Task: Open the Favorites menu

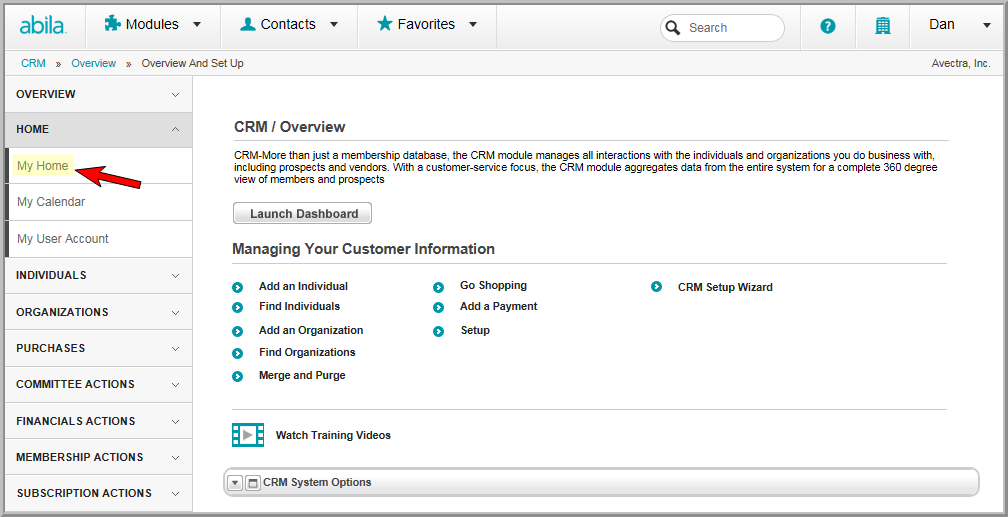Action: tap(427, 24)
